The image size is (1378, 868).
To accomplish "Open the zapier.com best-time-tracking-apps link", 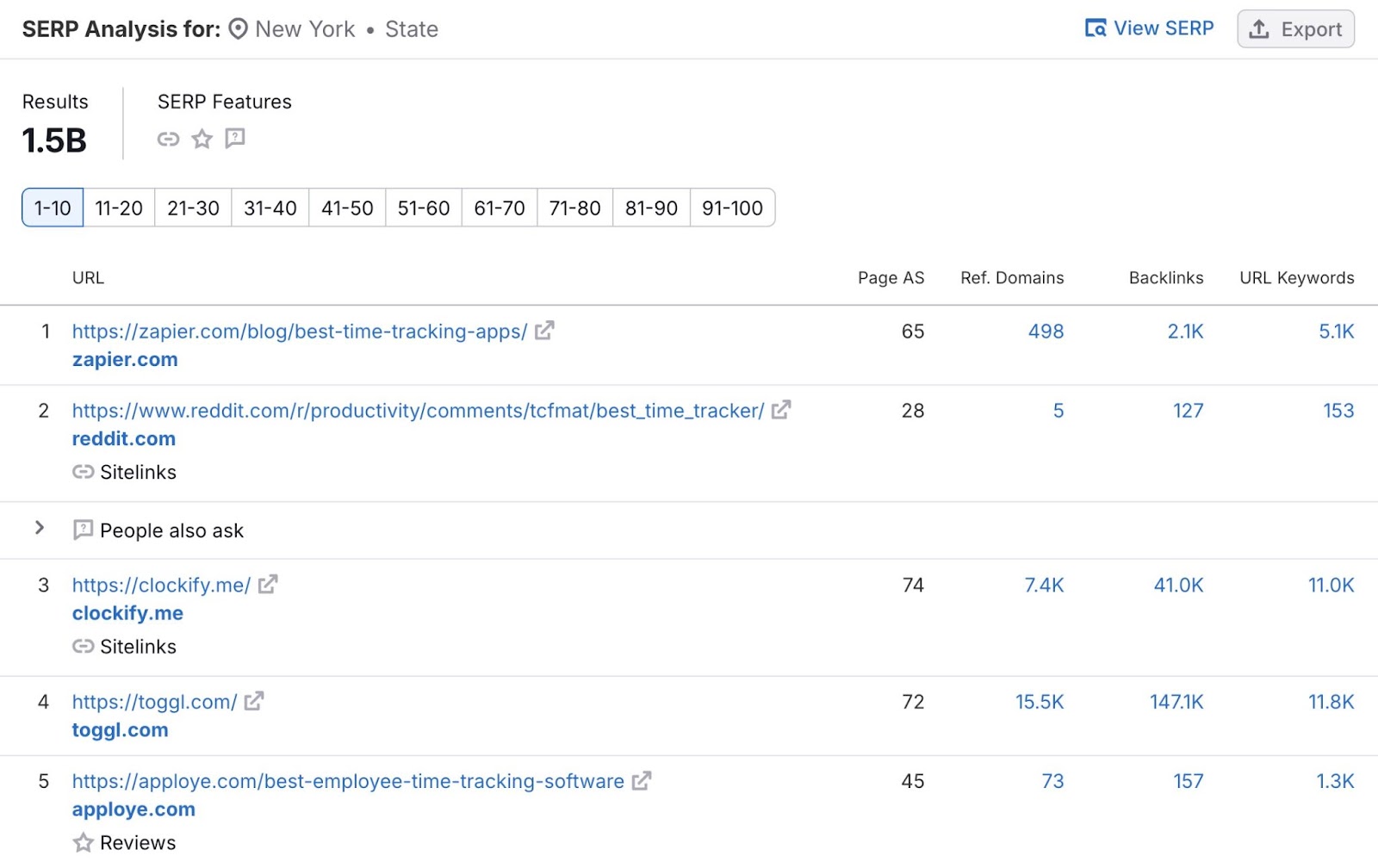I will pyautogui.click(x=297, y=331).
